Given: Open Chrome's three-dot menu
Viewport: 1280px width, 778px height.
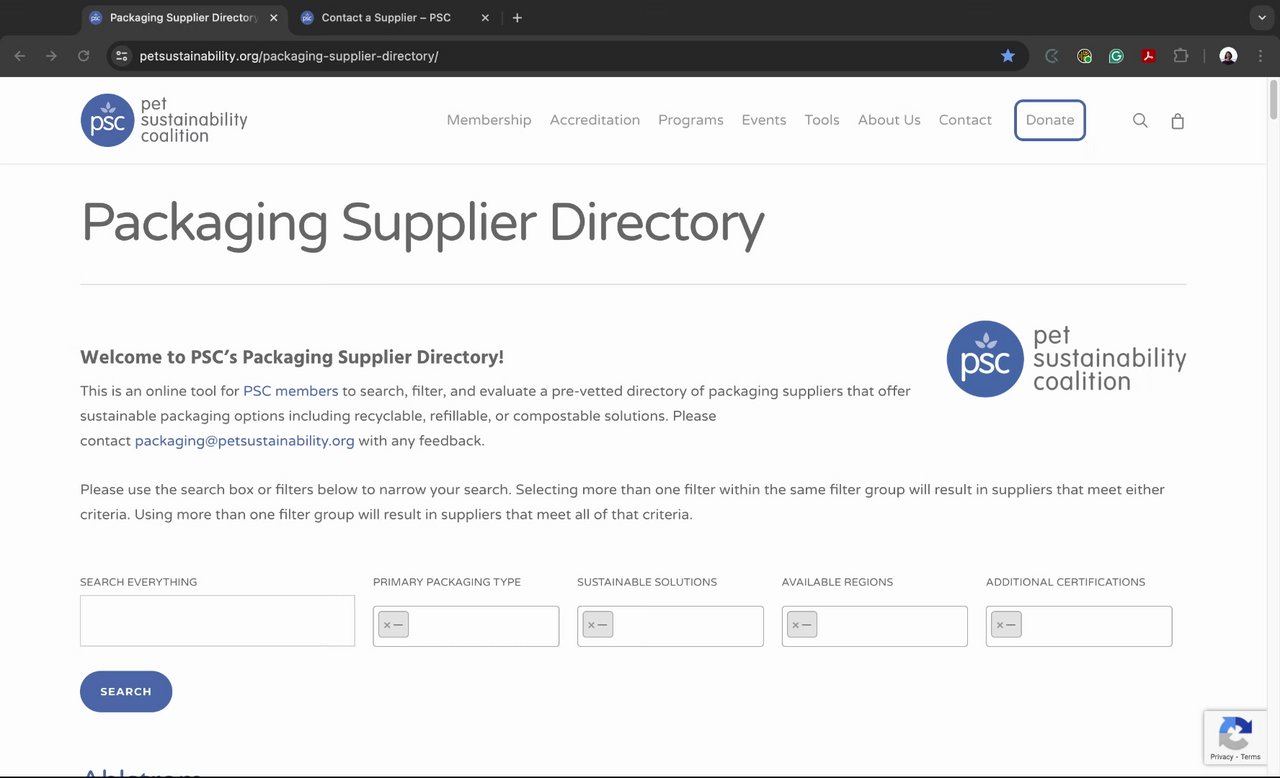Looking at the screenshot, I should 1261,56.
